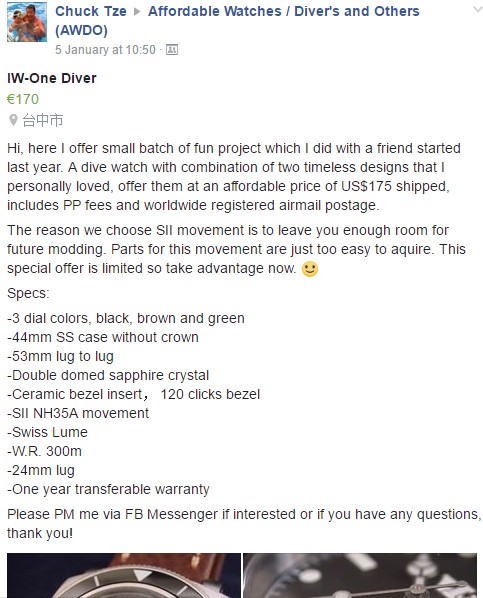The height and width of the screenshot is (598, 483).
Task: Click the One year transferable warranty line
Action: pos(108,489)
